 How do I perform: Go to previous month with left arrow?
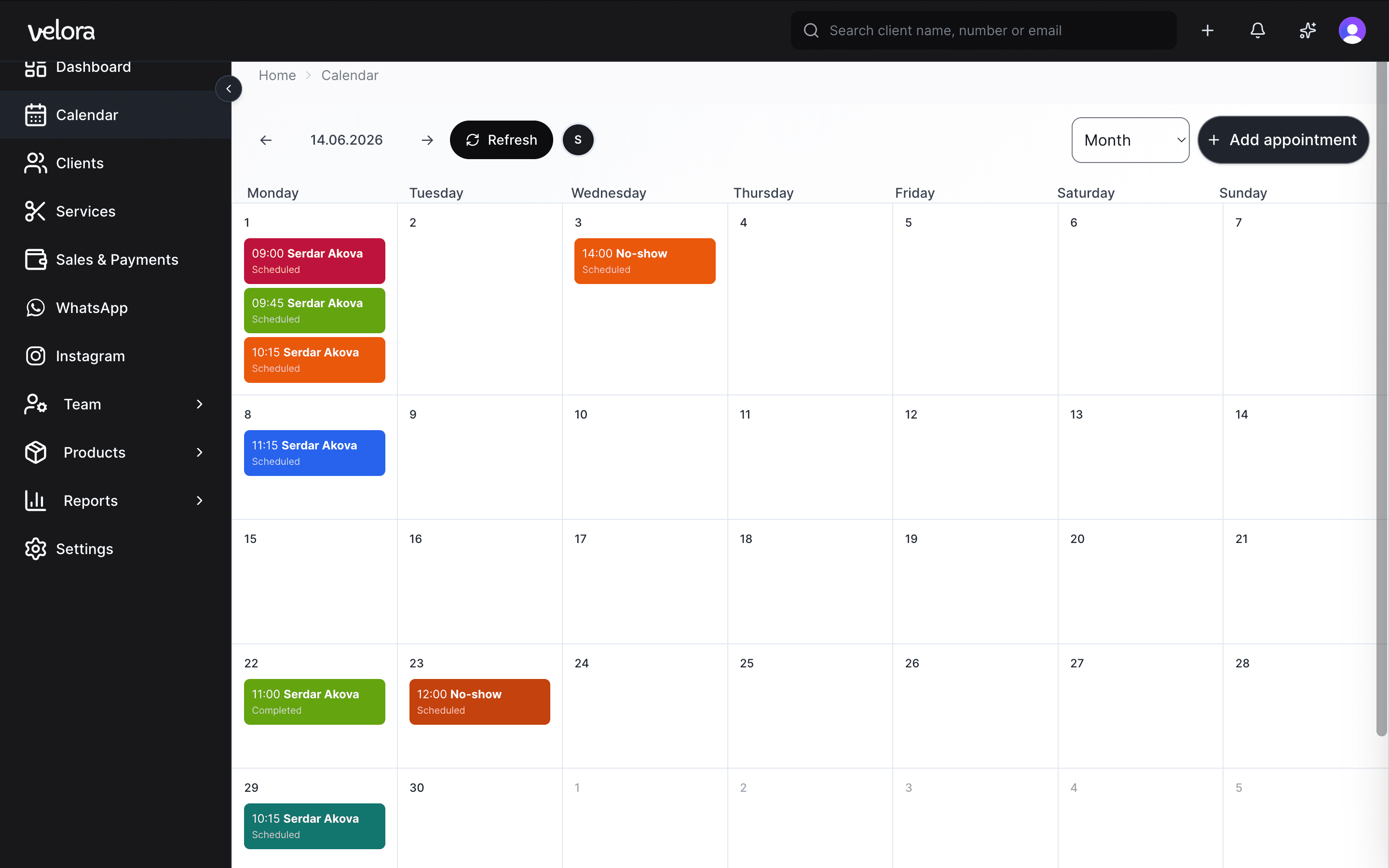[x=266, y=140]
